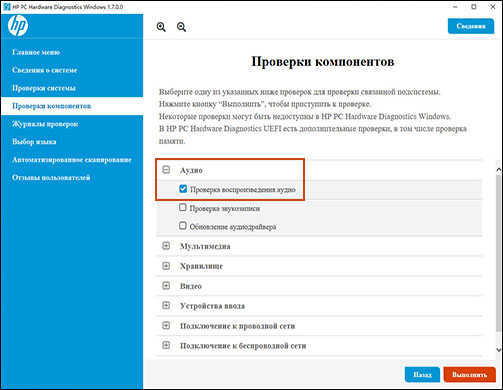503x390 pixels.
Task: Click the Видео label
Action: 191,286
